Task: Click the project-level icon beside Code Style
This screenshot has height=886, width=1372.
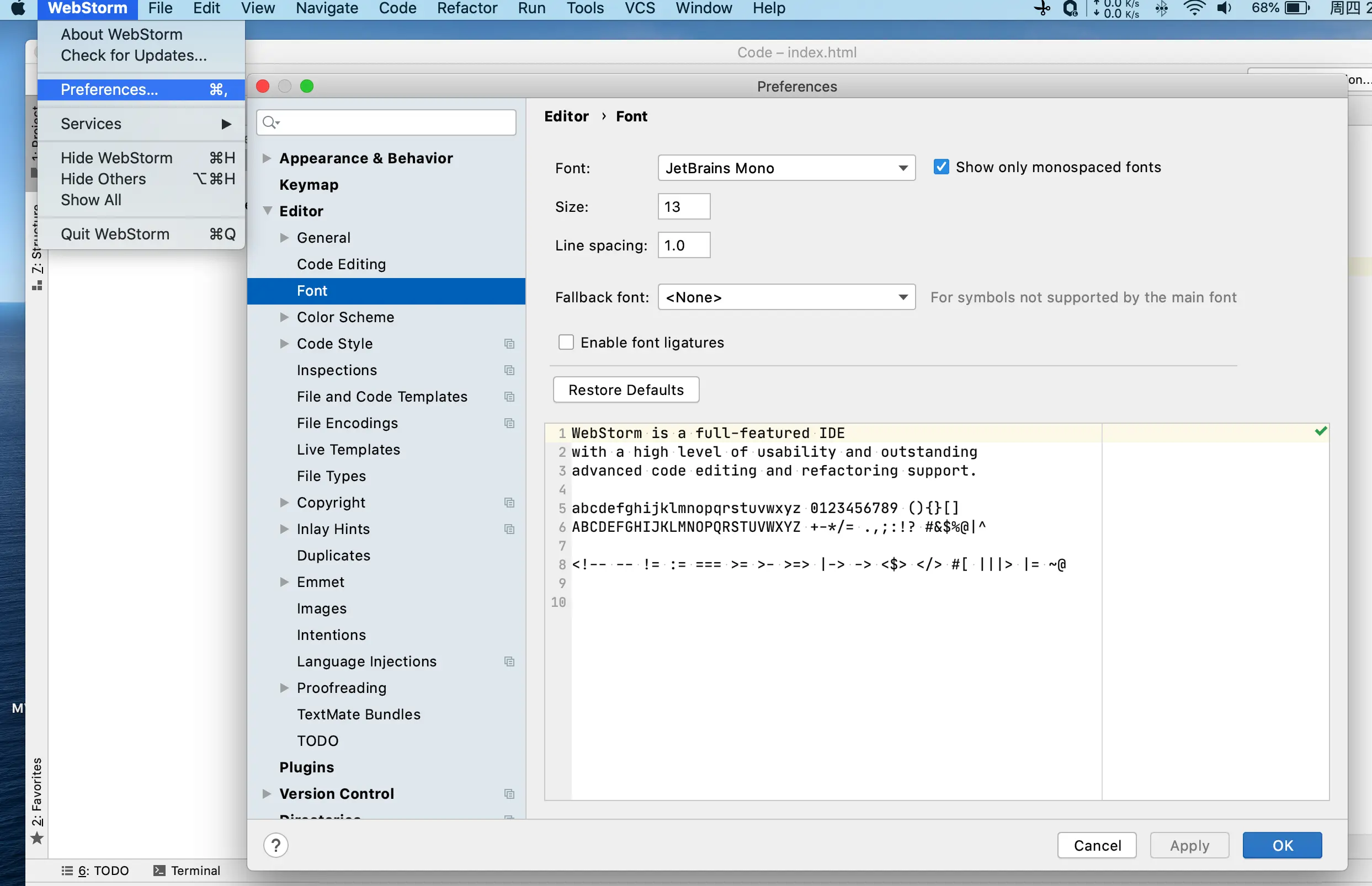Action: (509, 344)
